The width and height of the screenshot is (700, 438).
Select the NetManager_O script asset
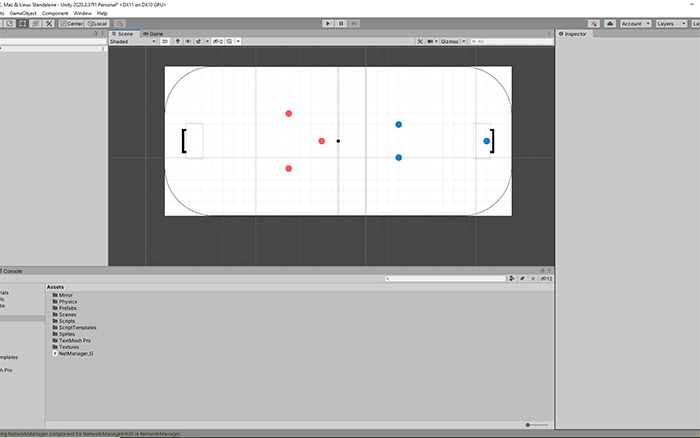click(73, 354)
